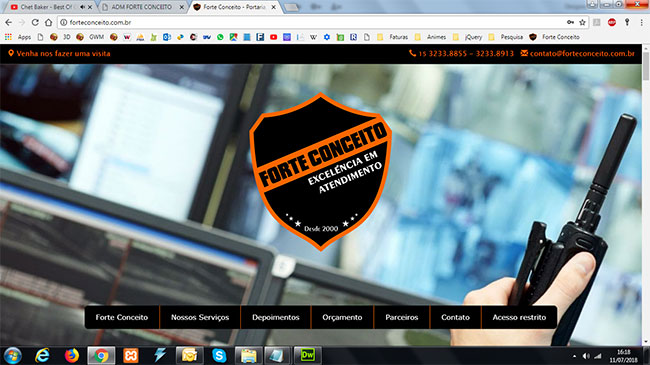This screenshot has height=365, width=650.
Task: Click Venha nos fazer uma visita link
Action: tap(59, 54)
